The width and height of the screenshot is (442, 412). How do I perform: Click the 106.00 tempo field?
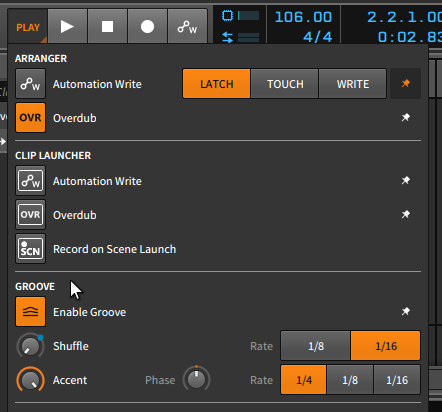[x=303, y=17]
